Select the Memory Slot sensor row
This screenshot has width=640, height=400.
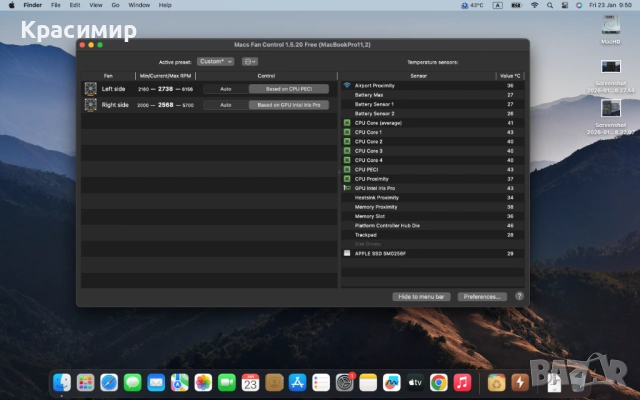(x=433, y=216)
